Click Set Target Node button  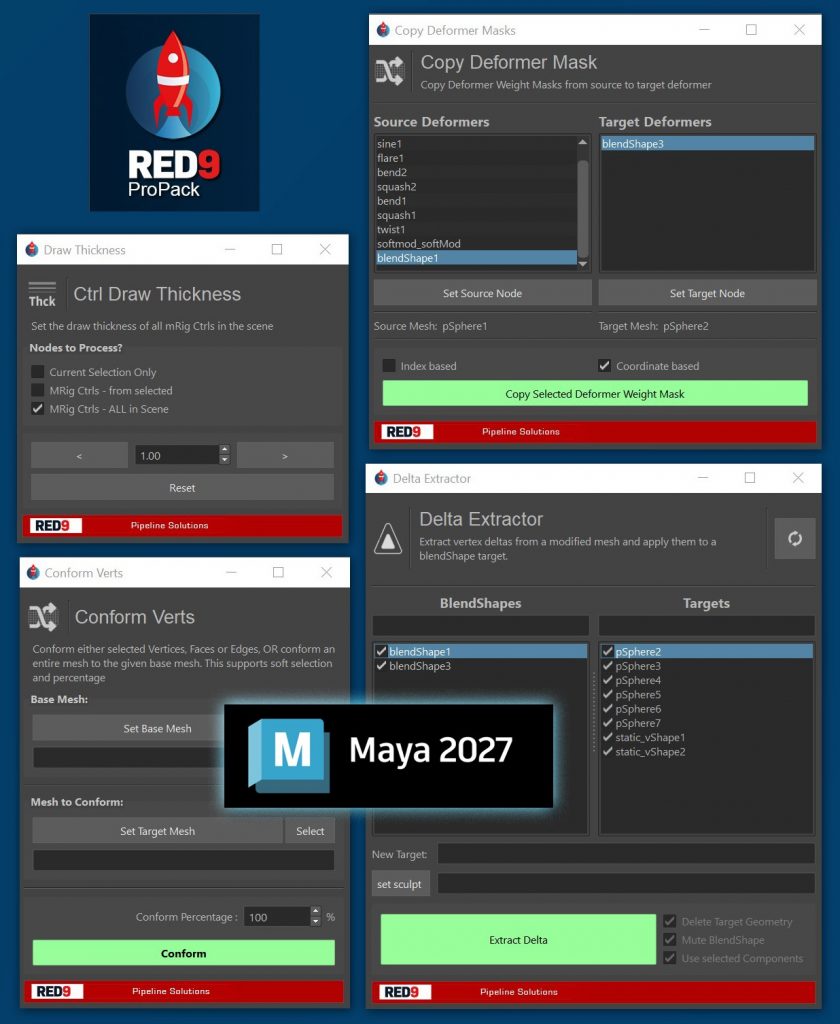point(707,293)
